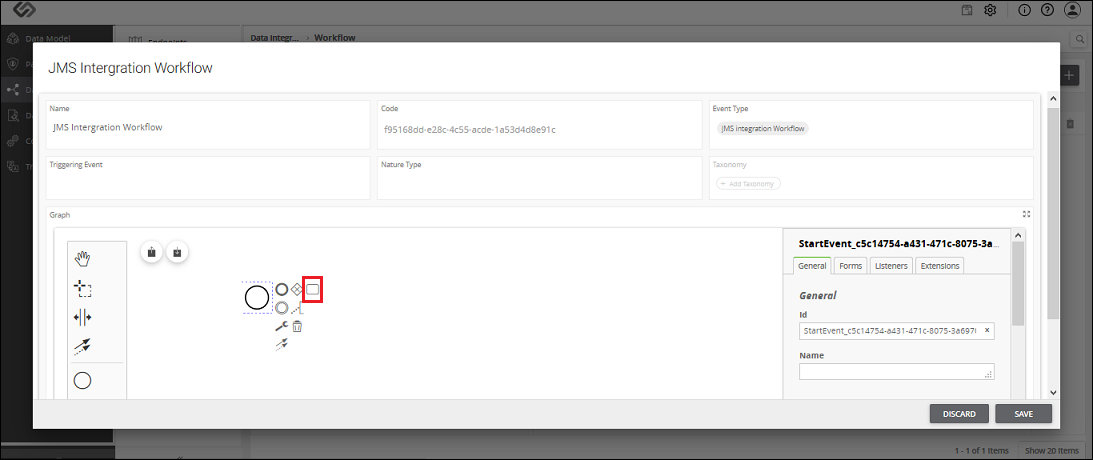Append a gateway from the context pad
This screenshot has width=1093, height=460.
coord(297,289)
